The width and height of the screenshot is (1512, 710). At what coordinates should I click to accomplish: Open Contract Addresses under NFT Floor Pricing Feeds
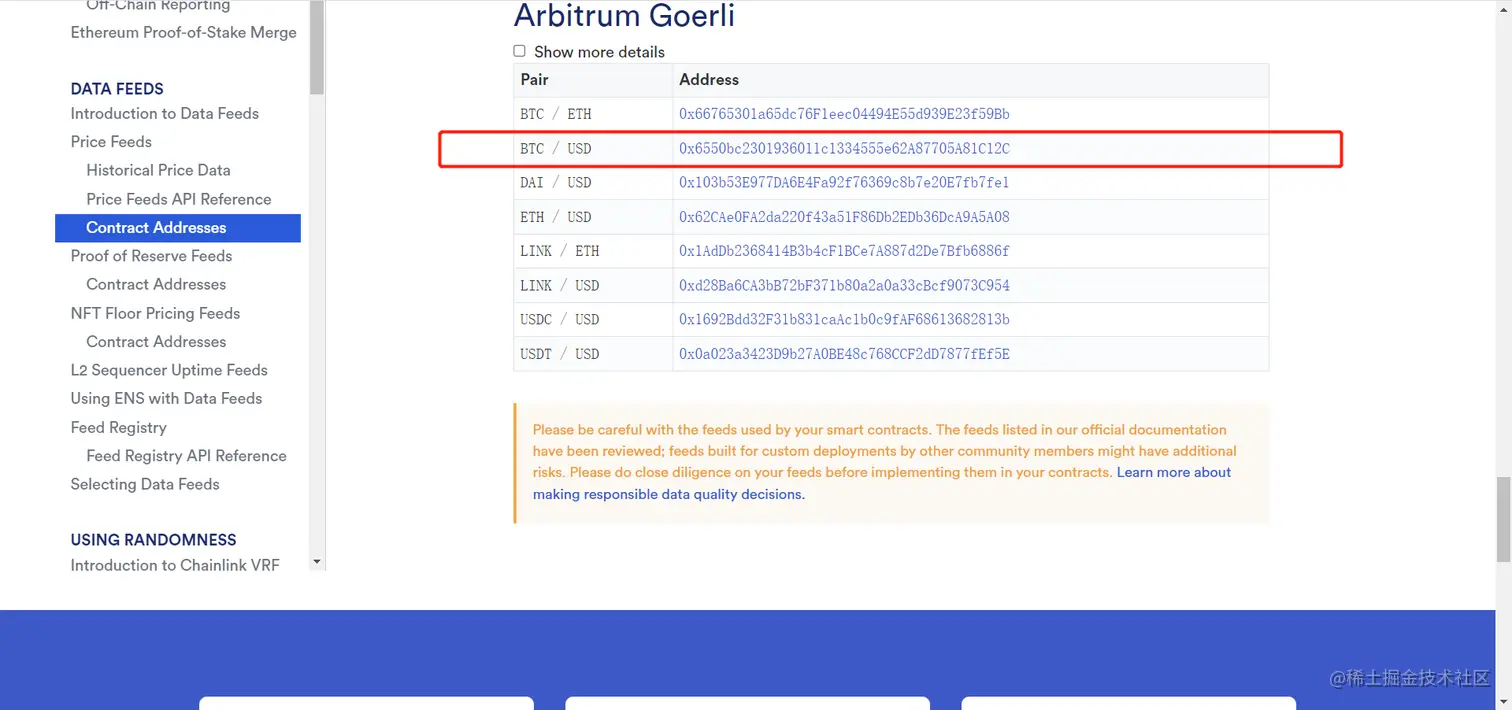pyautogui.click(x=156, y=341)
